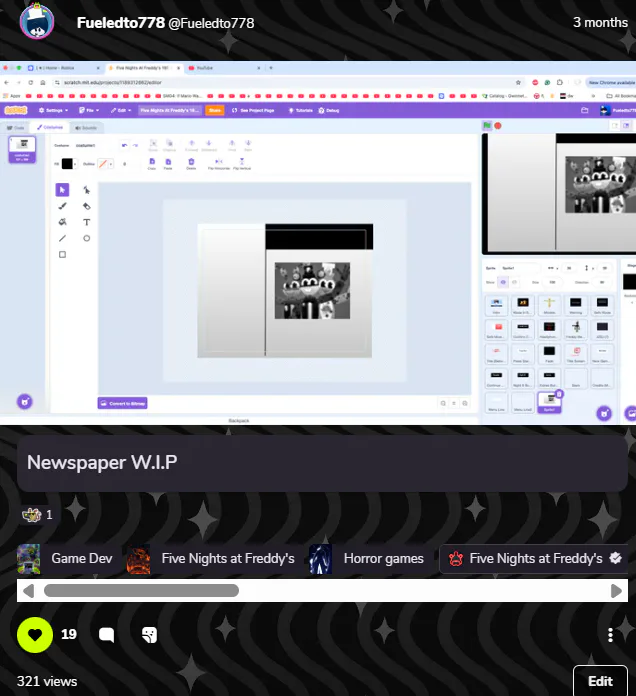This screenshot has height=696, width=636.
Task: Switch to the Scratch Code tab
Action: [16, 128]
